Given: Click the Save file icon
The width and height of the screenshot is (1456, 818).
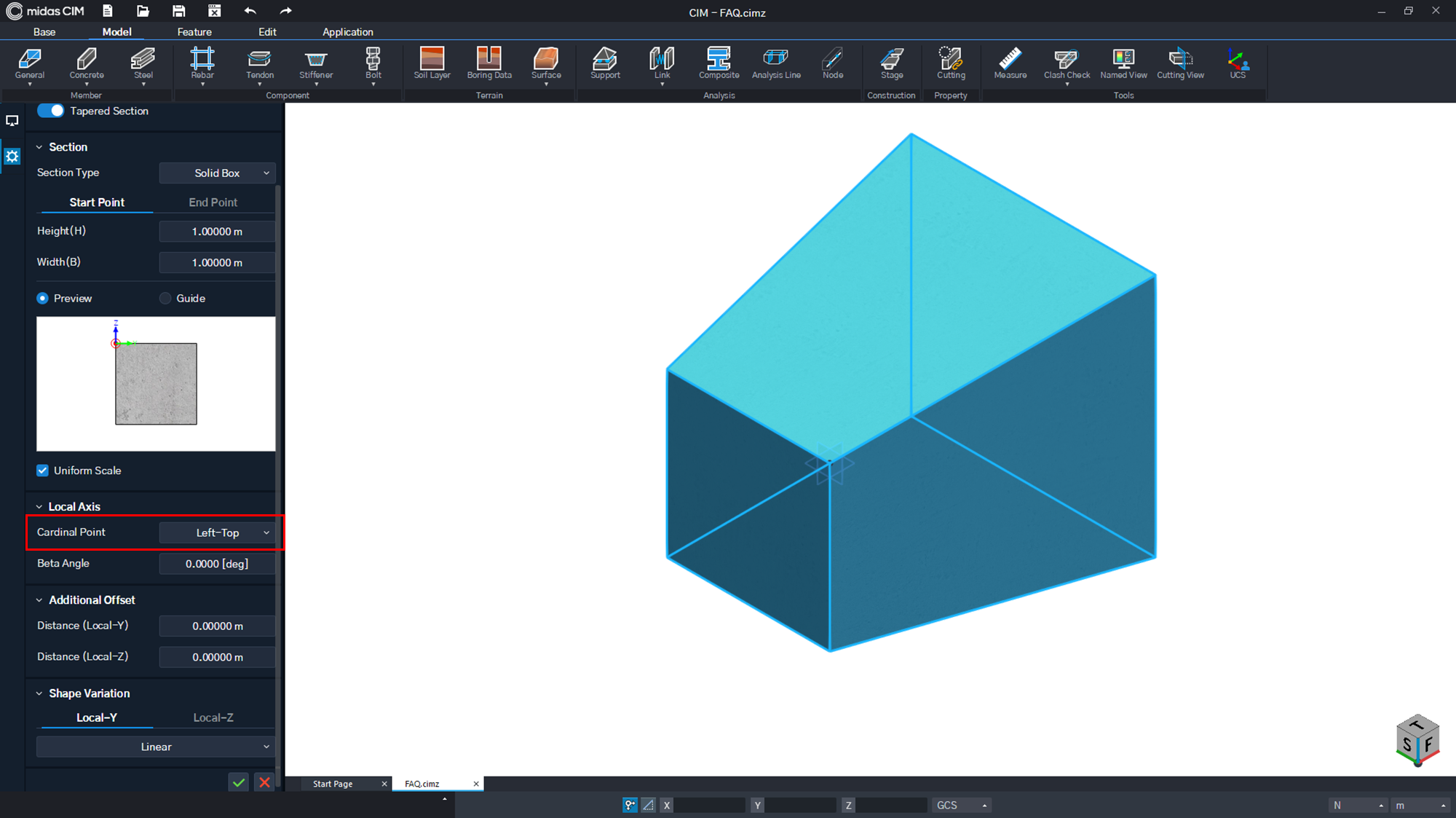Looking at the screenshot, I should pos(178,11).
